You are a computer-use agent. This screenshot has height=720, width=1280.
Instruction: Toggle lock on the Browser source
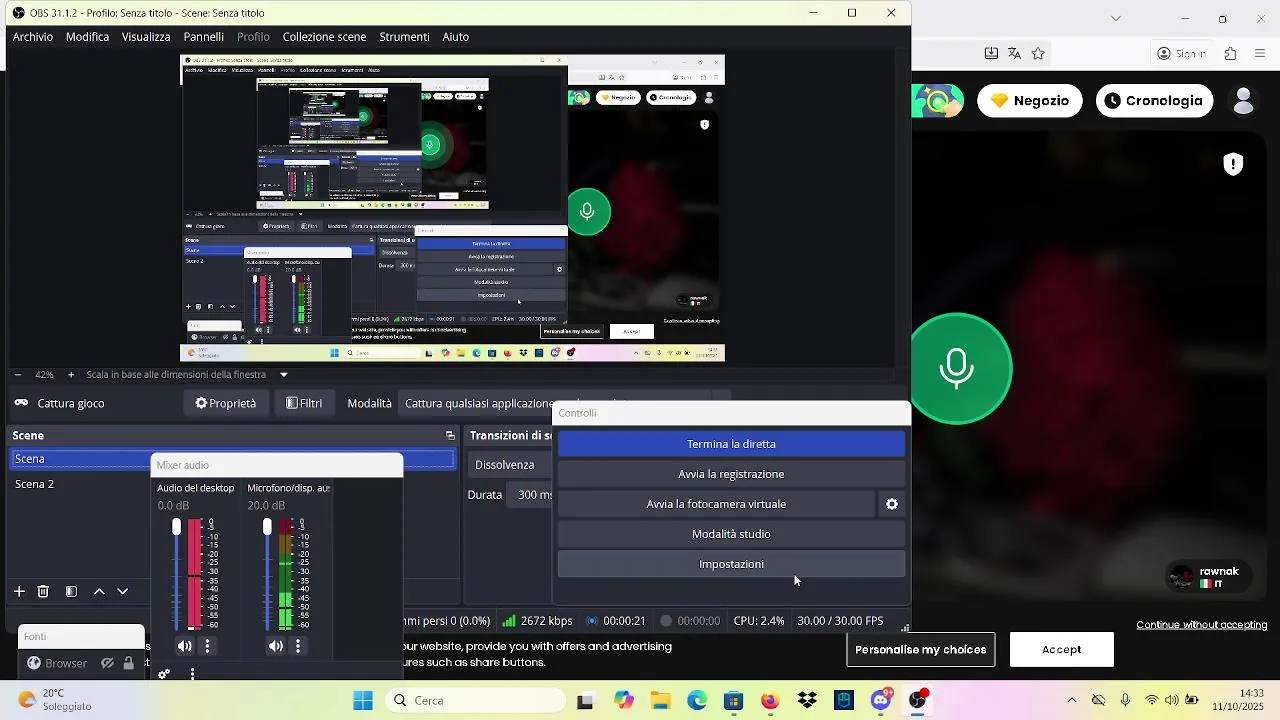[x=128, y=663]
